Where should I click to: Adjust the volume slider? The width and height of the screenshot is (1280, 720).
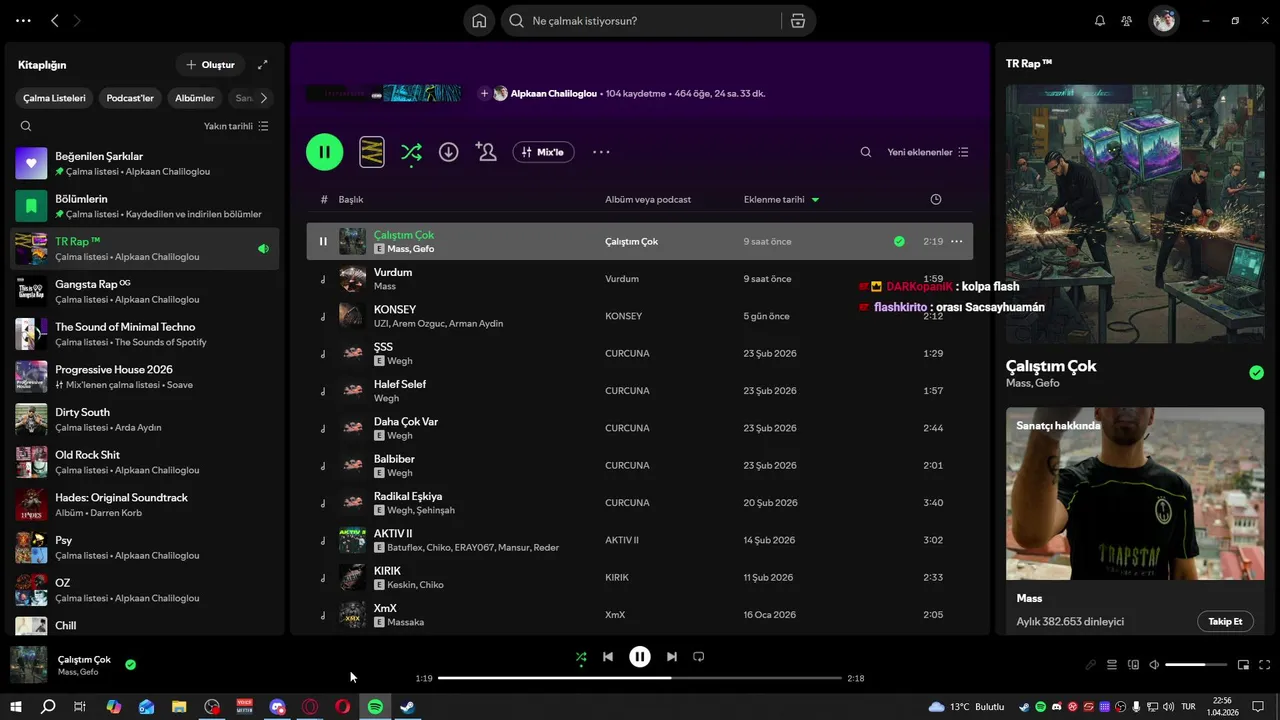pos(1196,665)
